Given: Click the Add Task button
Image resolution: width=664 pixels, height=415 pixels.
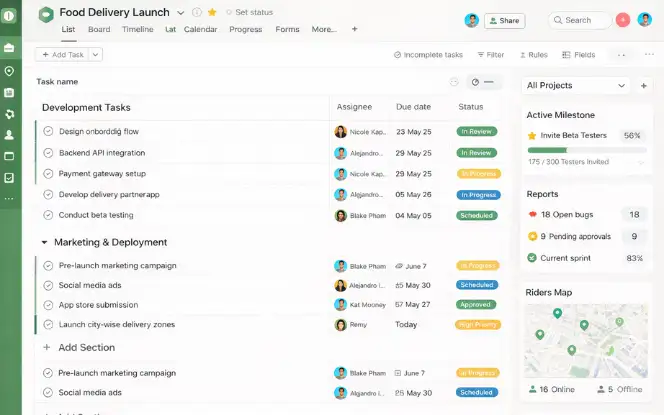Looking at the screenshot, I should coord(63,55).
